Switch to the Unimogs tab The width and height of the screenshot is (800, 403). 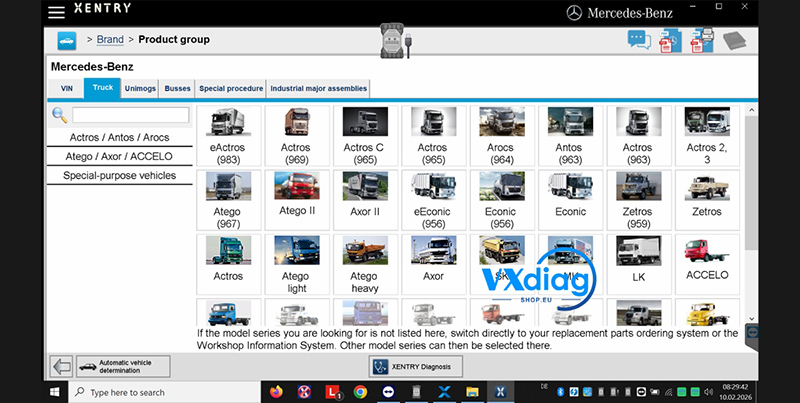[x=140, y=89]
